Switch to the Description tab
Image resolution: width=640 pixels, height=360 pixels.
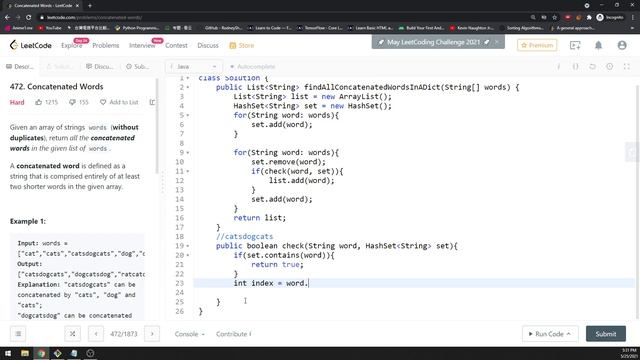(x=20, y=67)
